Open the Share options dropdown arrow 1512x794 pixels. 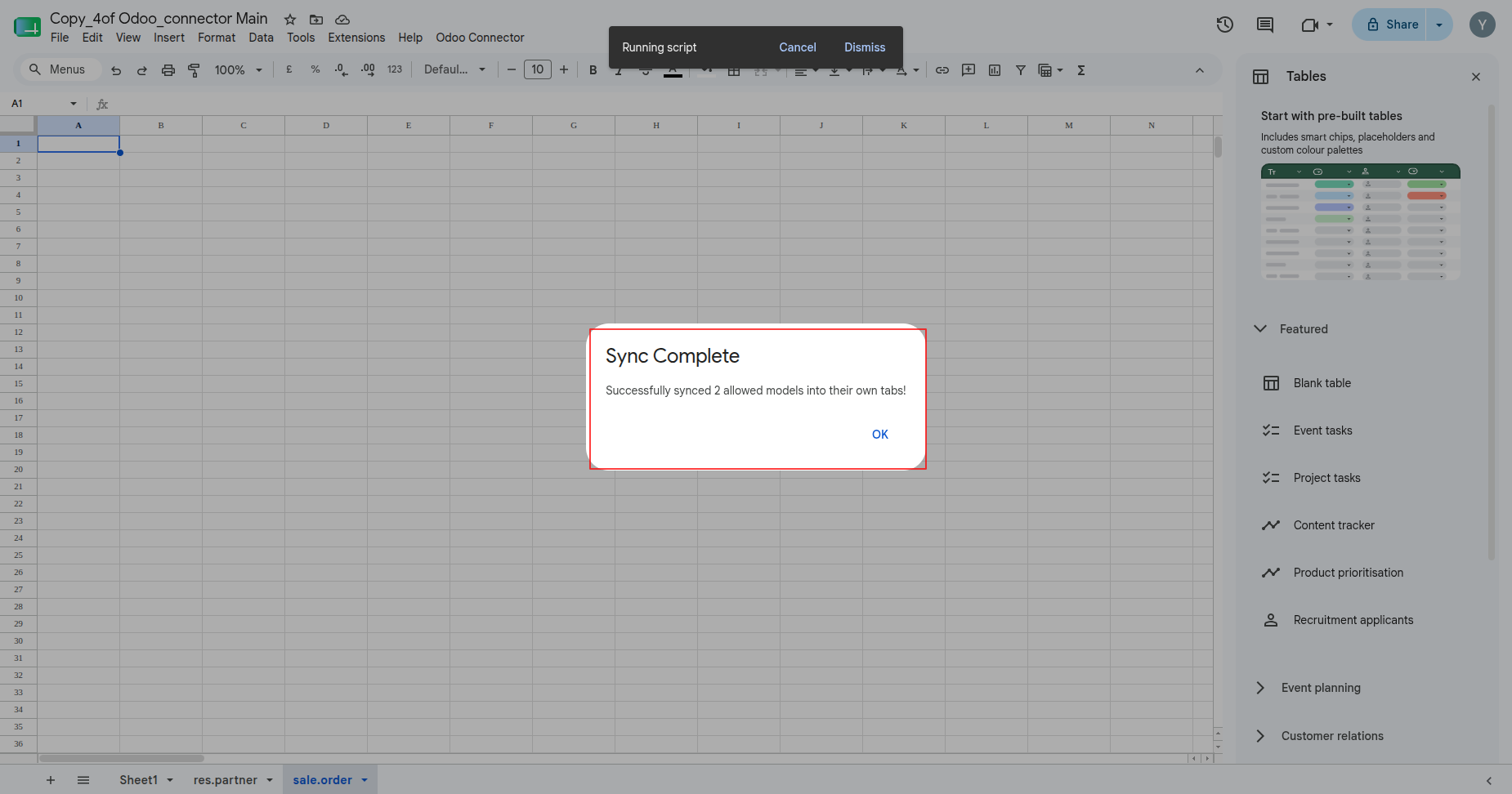tap(1439, 25)
